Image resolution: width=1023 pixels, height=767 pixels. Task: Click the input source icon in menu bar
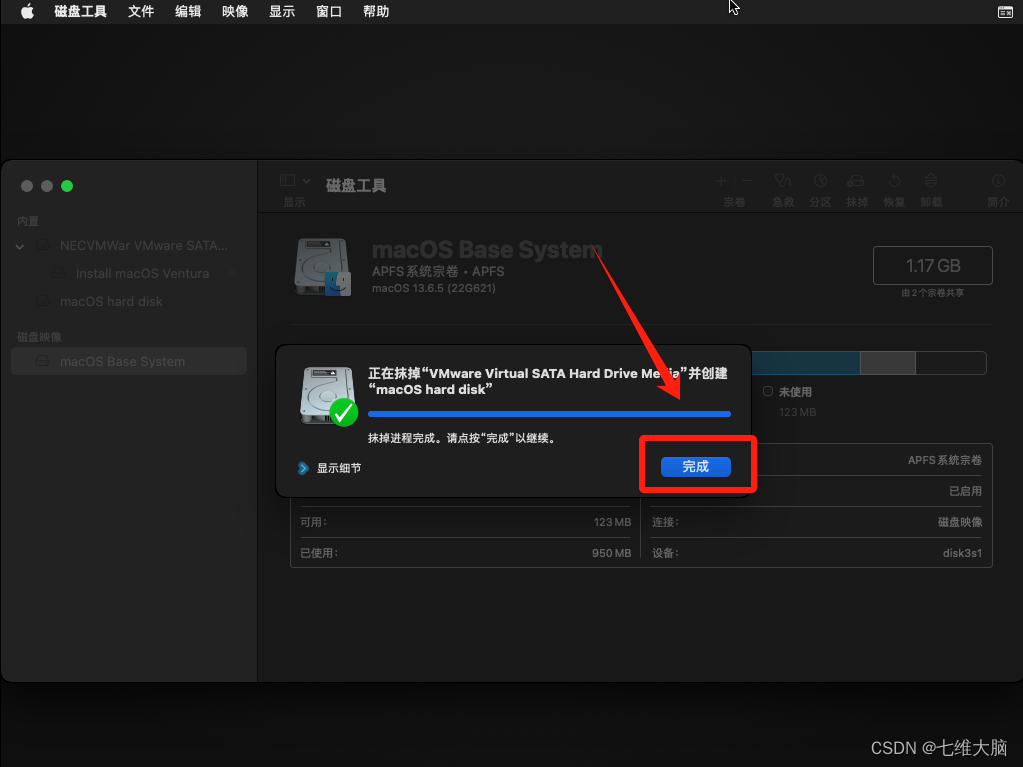1005,12
